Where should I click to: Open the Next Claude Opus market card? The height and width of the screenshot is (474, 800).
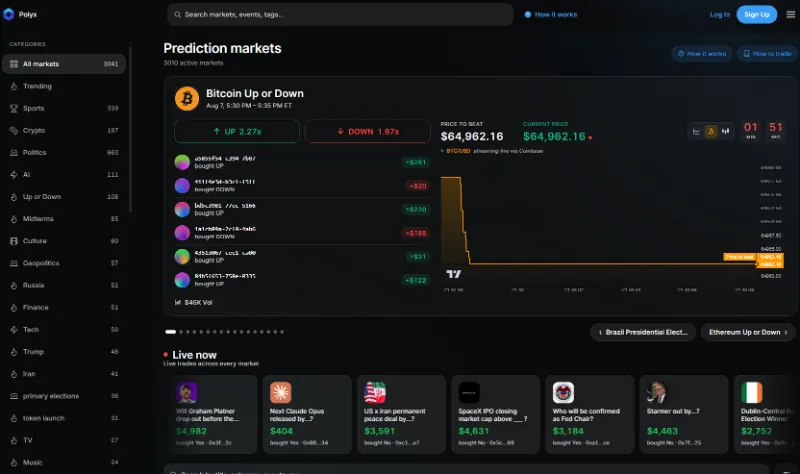(307, 414)
